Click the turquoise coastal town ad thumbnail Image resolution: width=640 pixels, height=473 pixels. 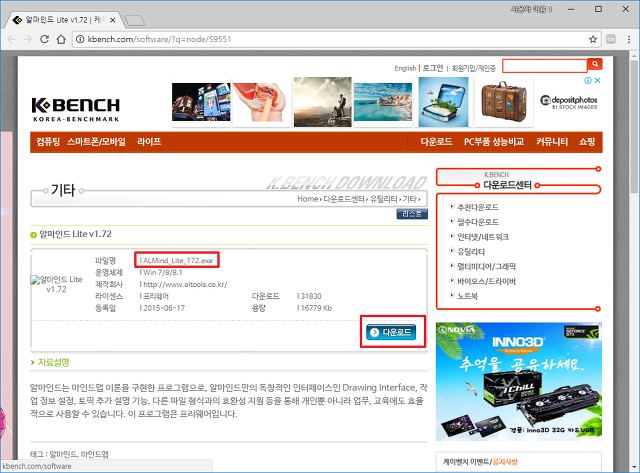pyautogui.click(x=383, y=102)
